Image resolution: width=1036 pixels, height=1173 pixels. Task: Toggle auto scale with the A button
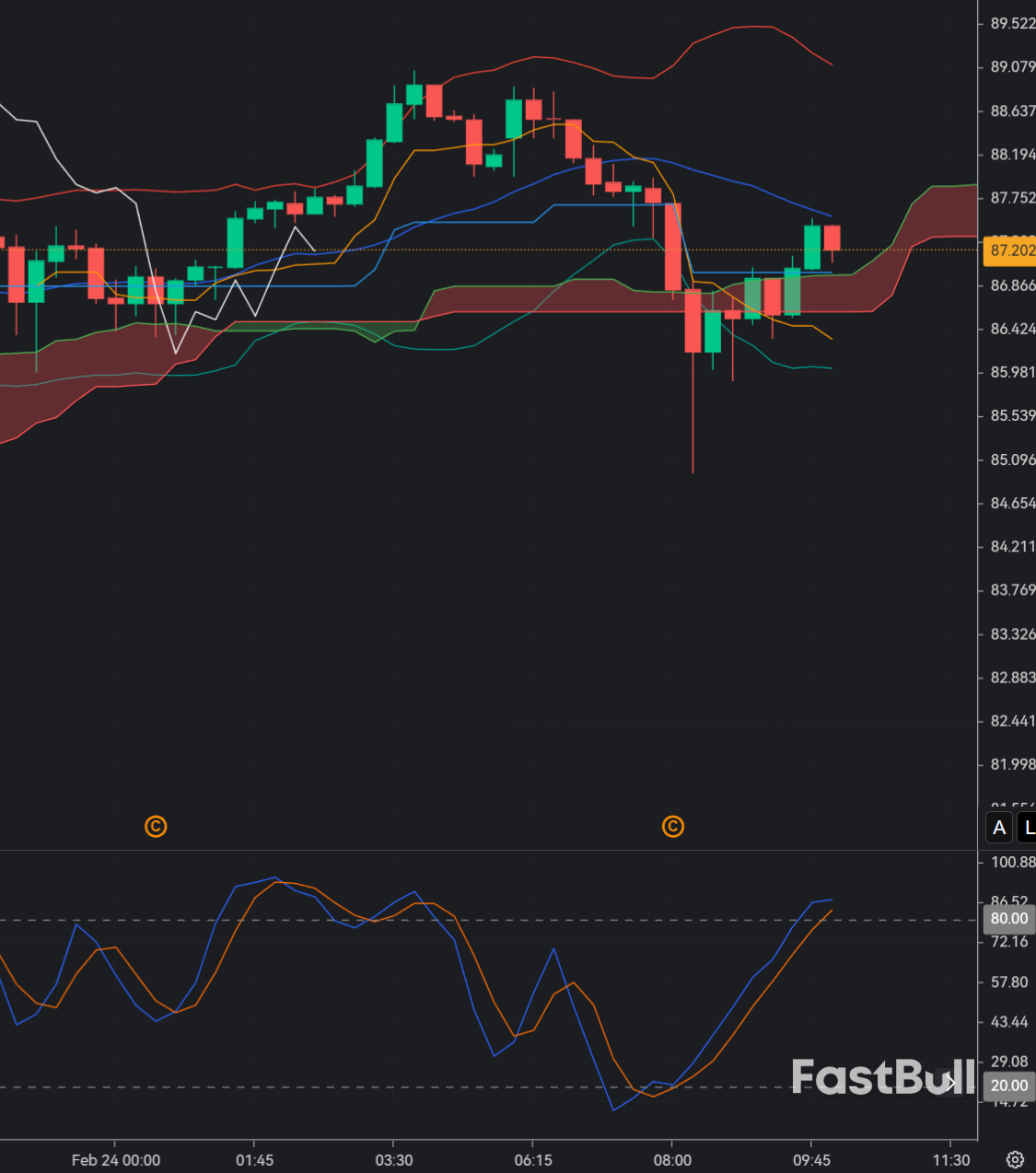pos(998,828)
